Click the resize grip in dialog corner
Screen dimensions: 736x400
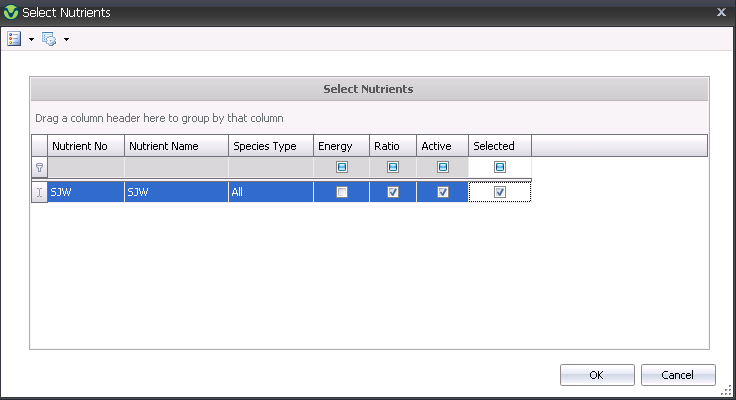pos(726,390)
